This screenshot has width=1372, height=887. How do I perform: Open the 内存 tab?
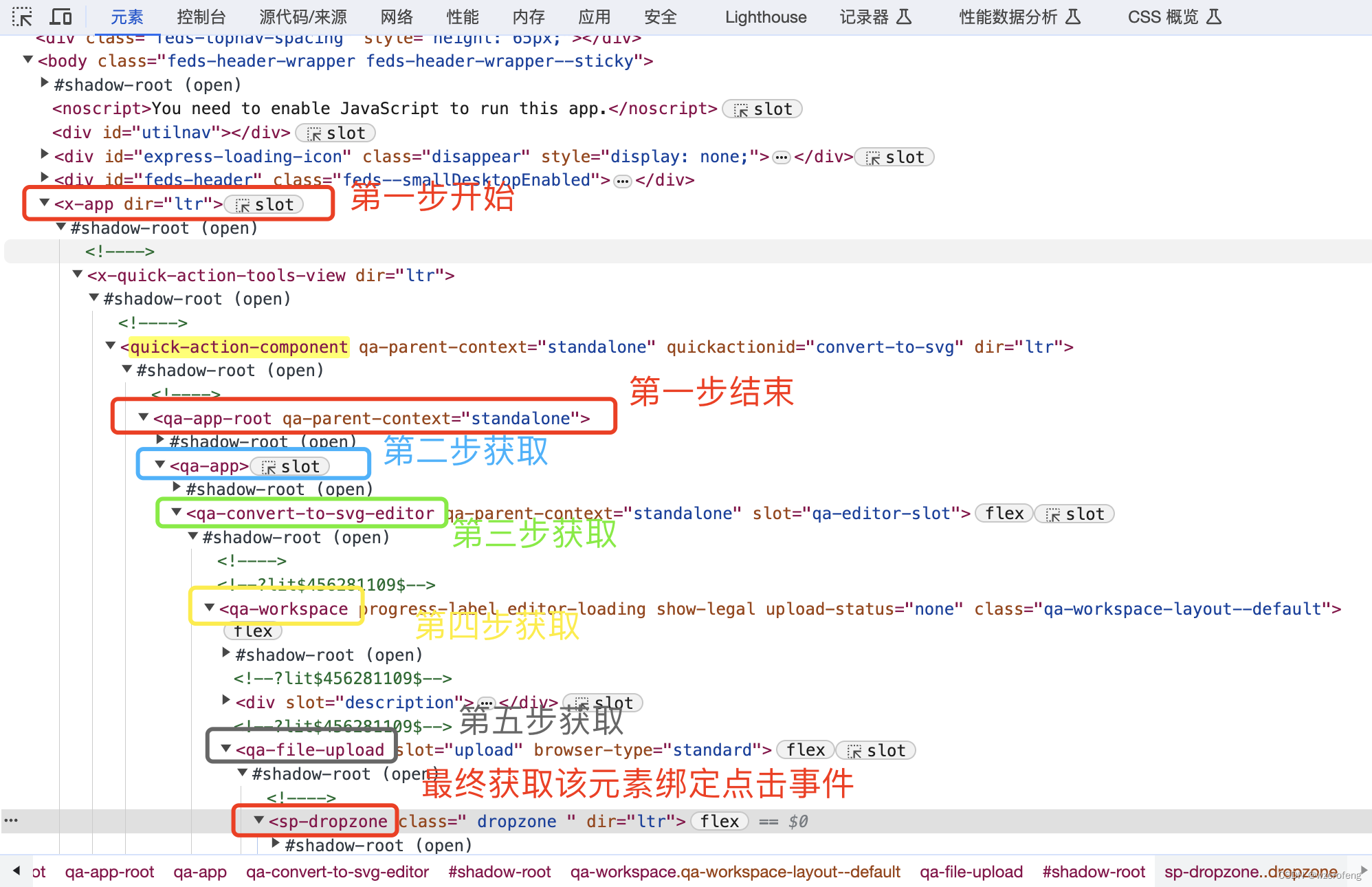tap(529, 17)
